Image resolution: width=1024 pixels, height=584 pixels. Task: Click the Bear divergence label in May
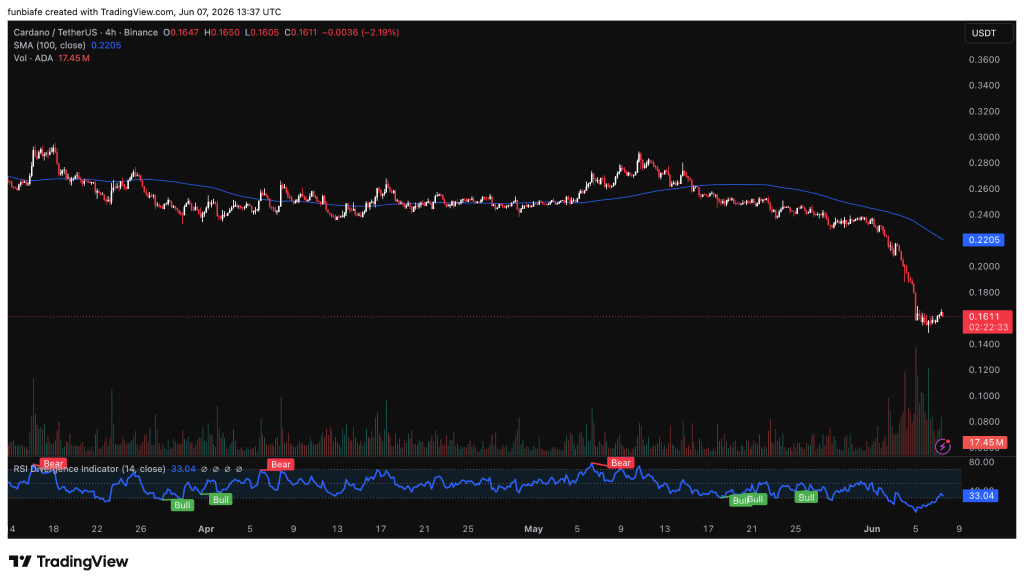620,463
